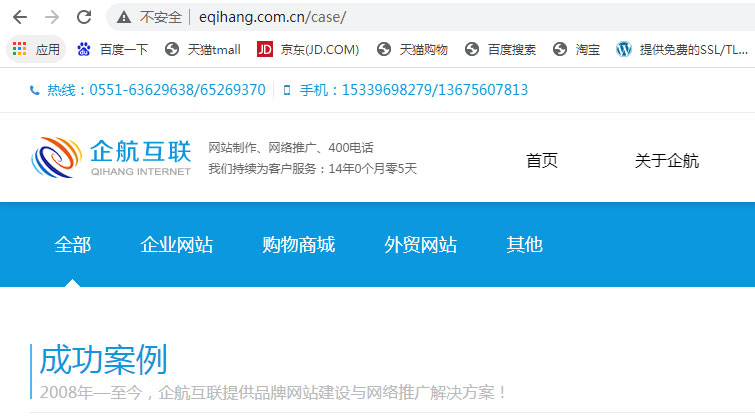Open the 天猫tmall bookmark
The width and height of the screenshot is (755, 417).
coord(203,49)
